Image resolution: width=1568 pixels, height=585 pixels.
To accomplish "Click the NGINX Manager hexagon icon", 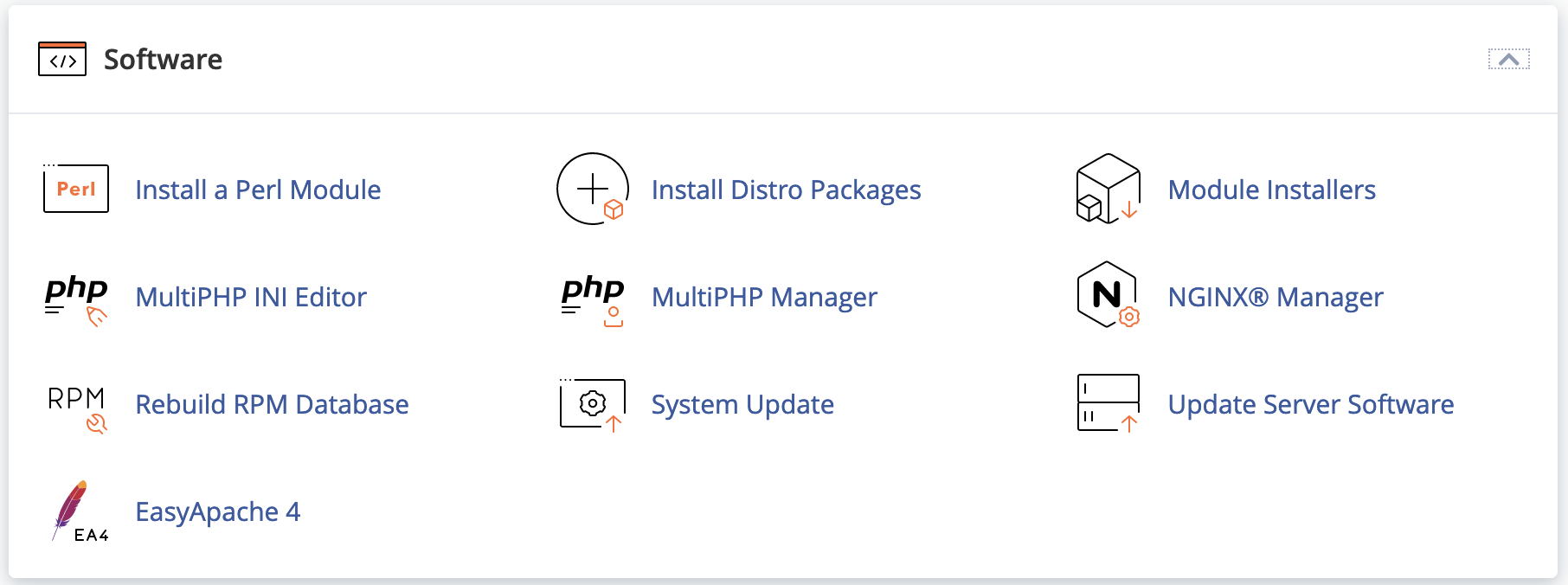I will tap(1108, 296).
